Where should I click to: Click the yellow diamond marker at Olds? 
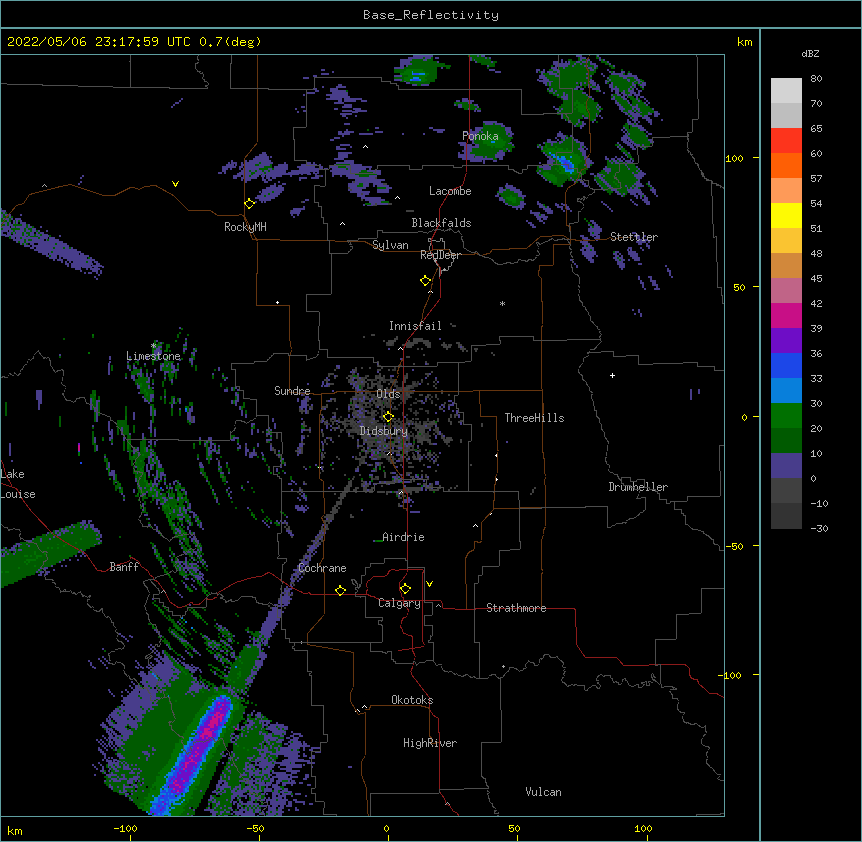tap(388, 416)
